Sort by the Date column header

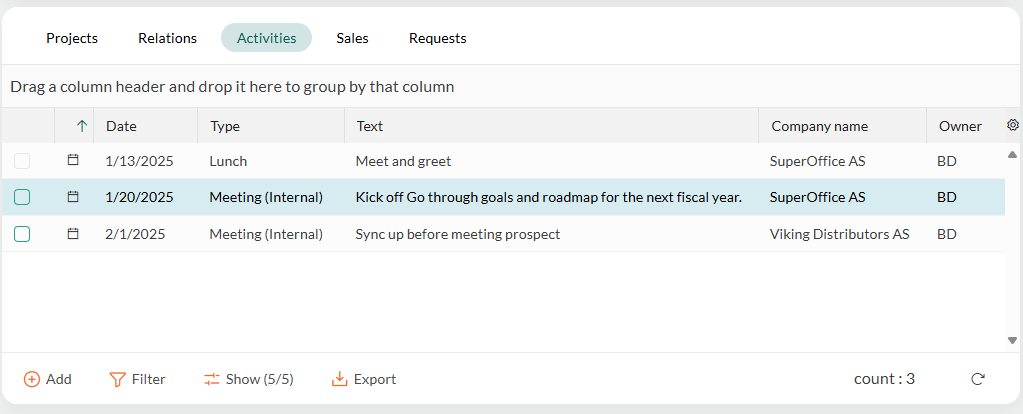[121, 126]
